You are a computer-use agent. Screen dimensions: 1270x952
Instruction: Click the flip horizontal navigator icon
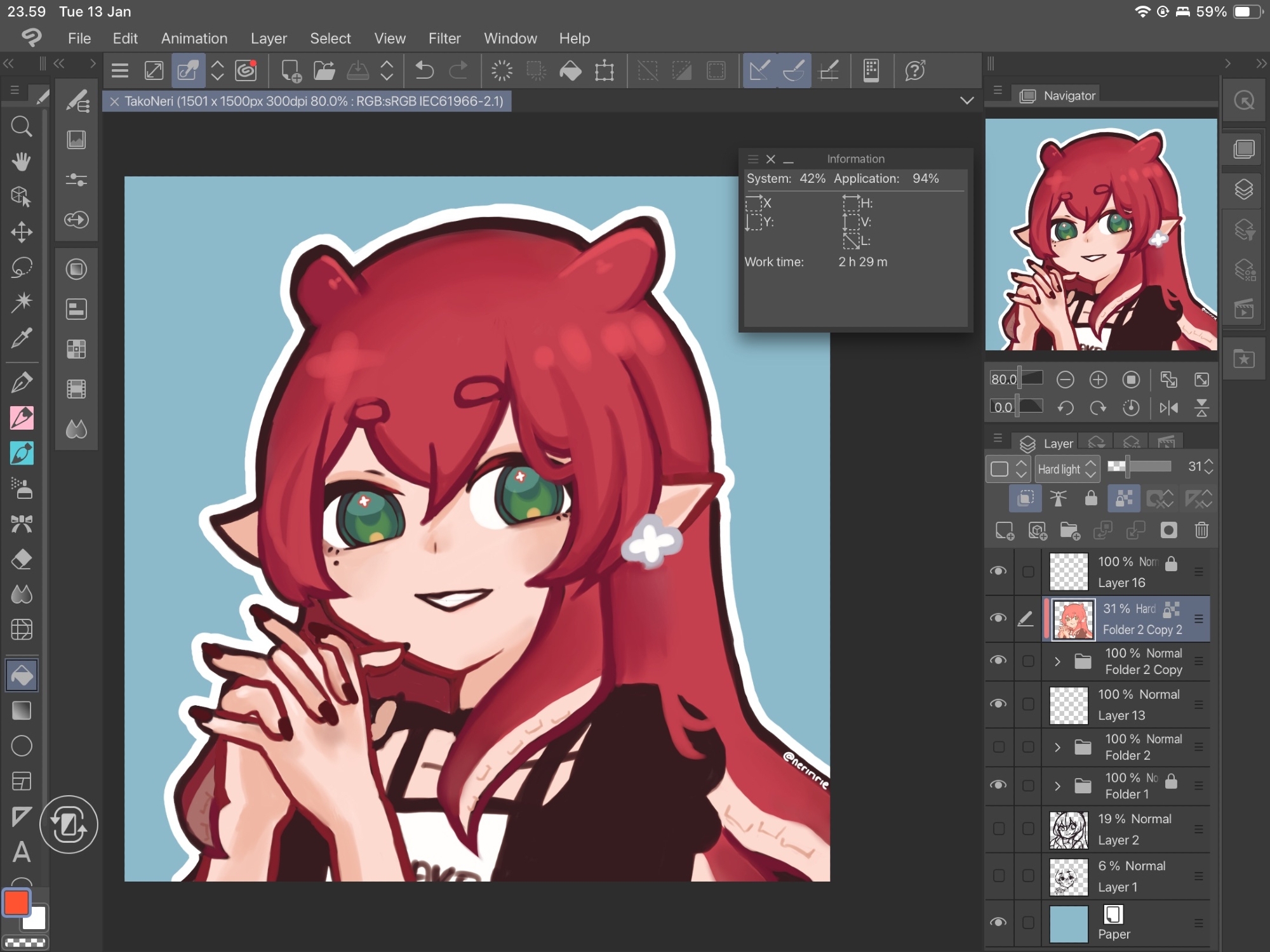pos(1168,408)
